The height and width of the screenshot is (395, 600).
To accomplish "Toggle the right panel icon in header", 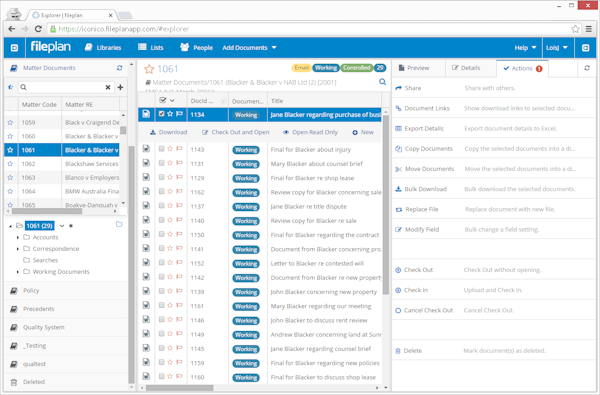I will pos(585,48).
